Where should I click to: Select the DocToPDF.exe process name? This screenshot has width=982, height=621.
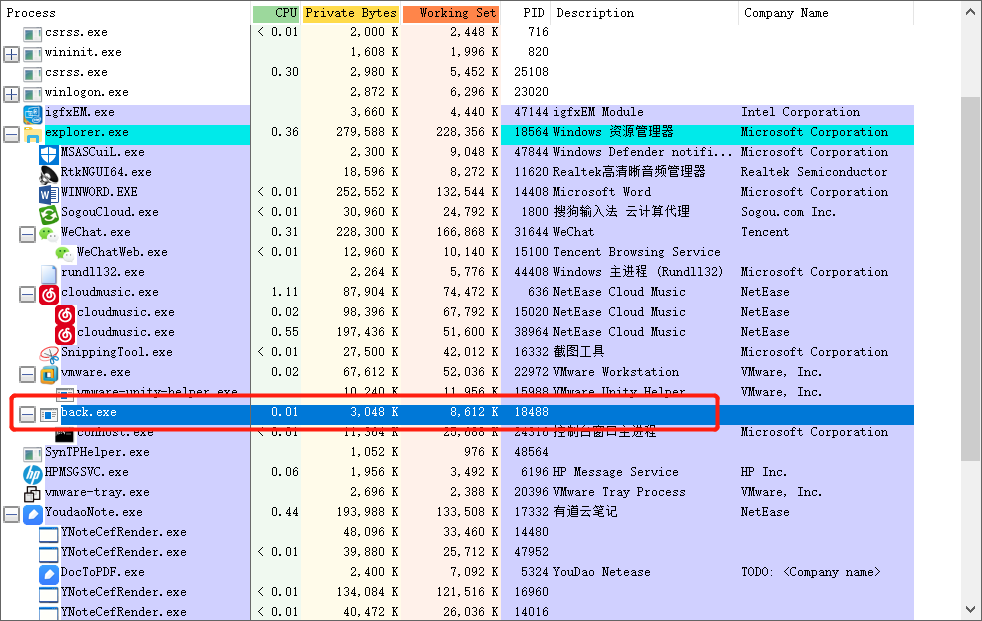point(102,573)
